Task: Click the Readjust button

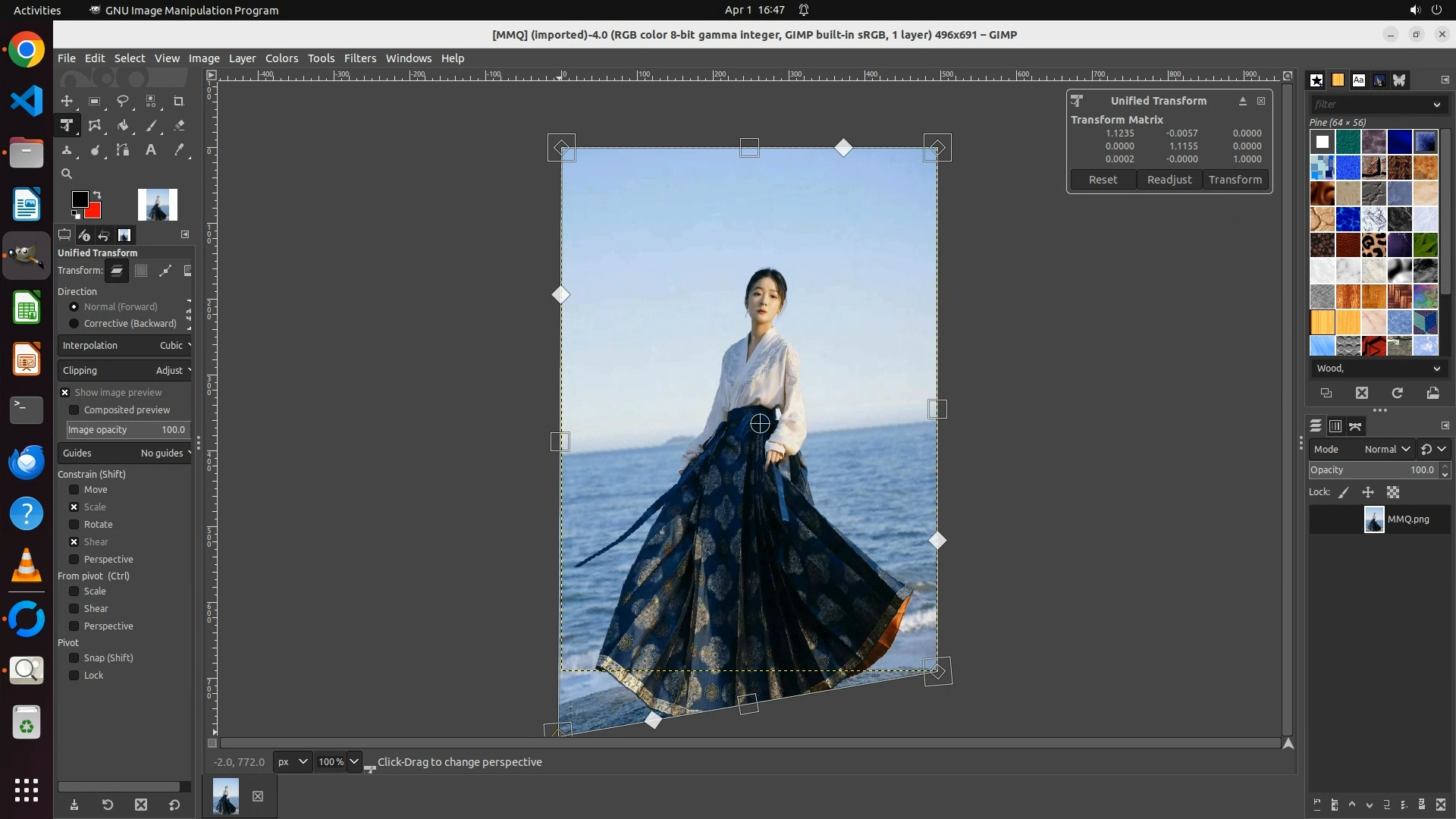Action: coord(1169,180)
